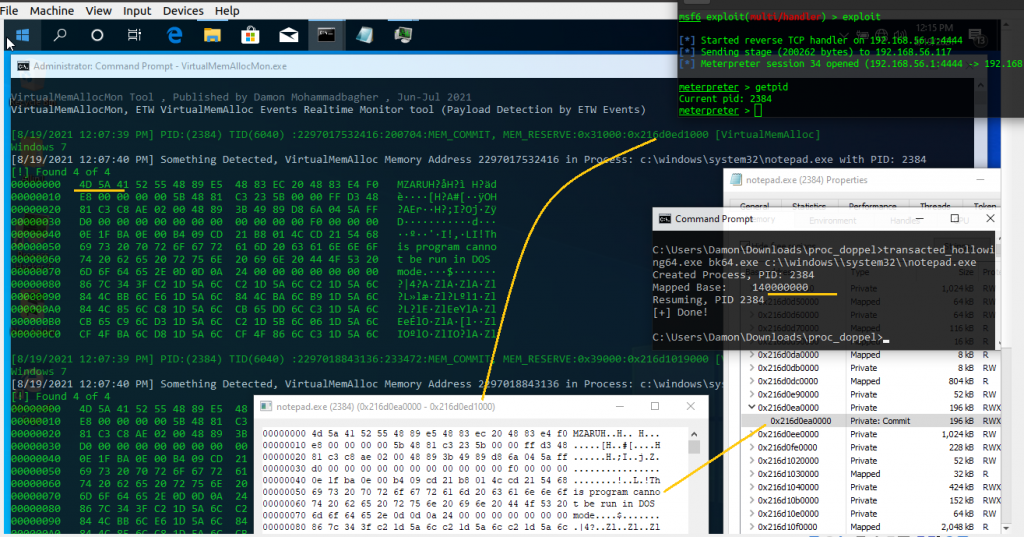Select 0x216d1040000 Private 424 kB row
1024x537 pixels.
(x=871, y=487)
